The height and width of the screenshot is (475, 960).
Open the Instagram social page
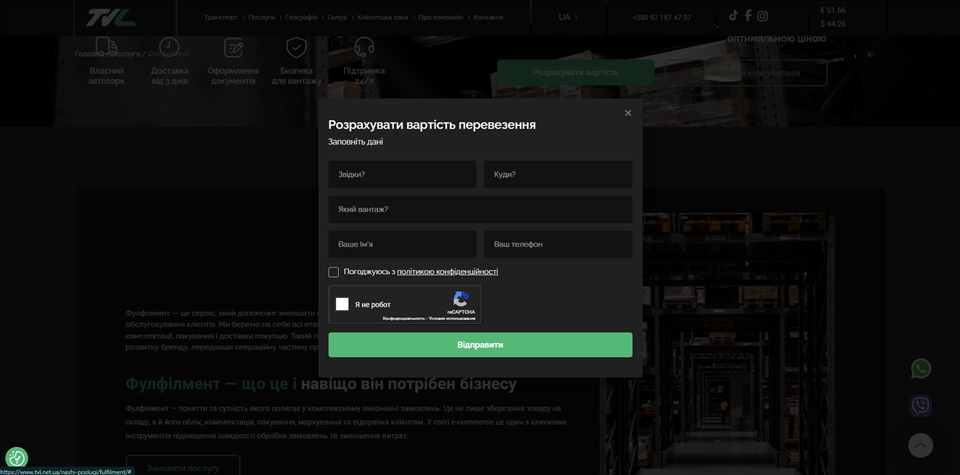coord(763,16)
